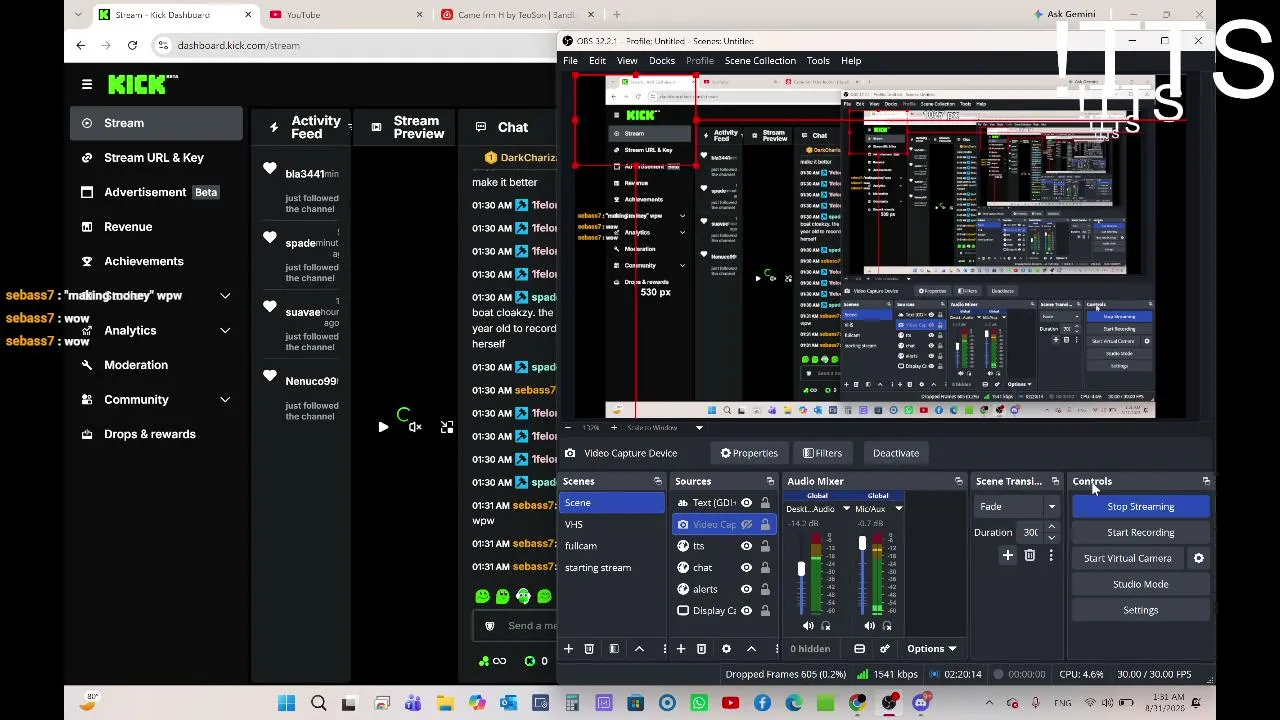Remove the selected source with trash icon
The height and width of the screenshot is (720, 1280).
(x=702, y=649)
